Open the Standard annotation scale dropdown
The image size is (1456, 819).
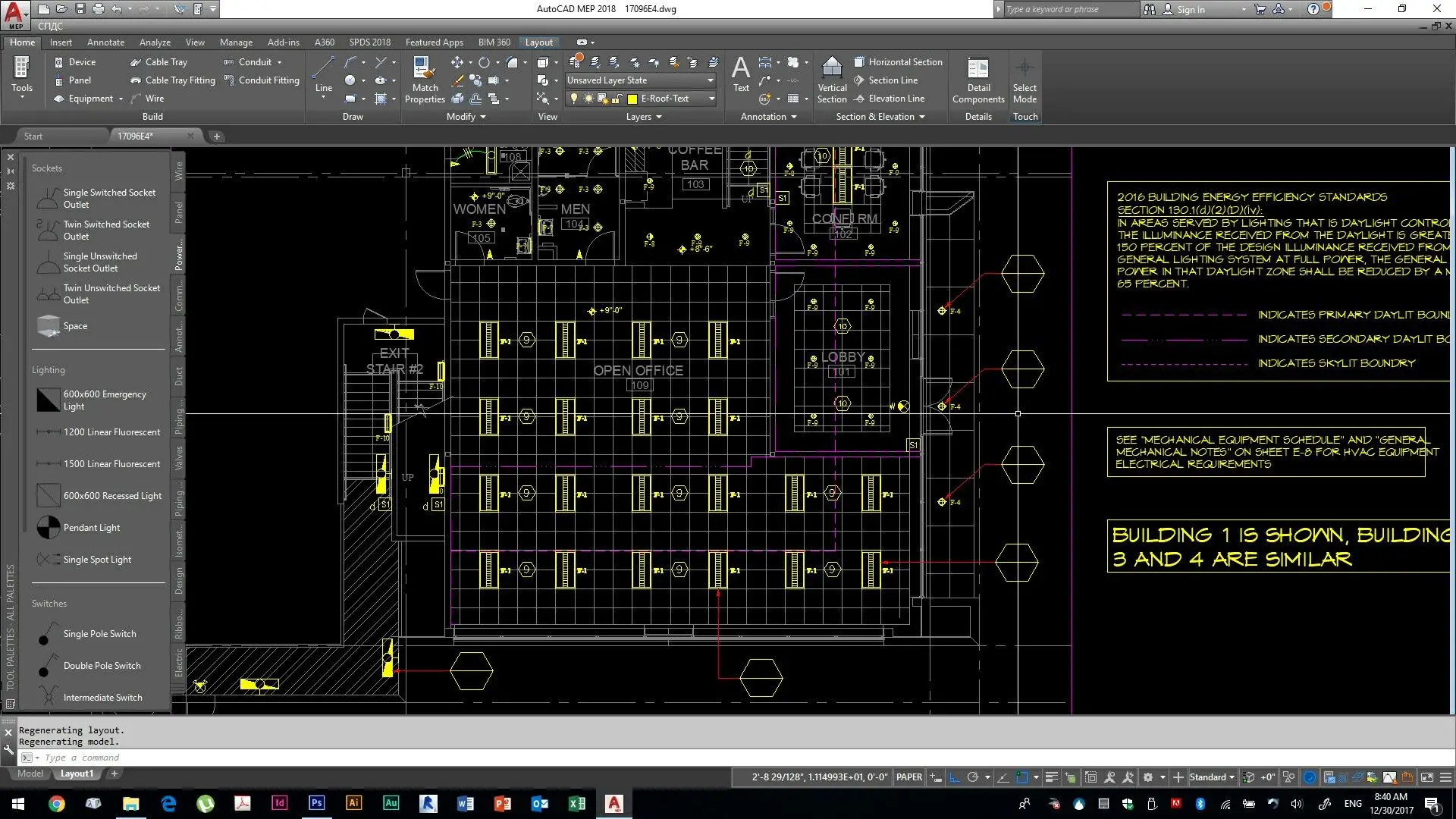(x=1212, y=777)
